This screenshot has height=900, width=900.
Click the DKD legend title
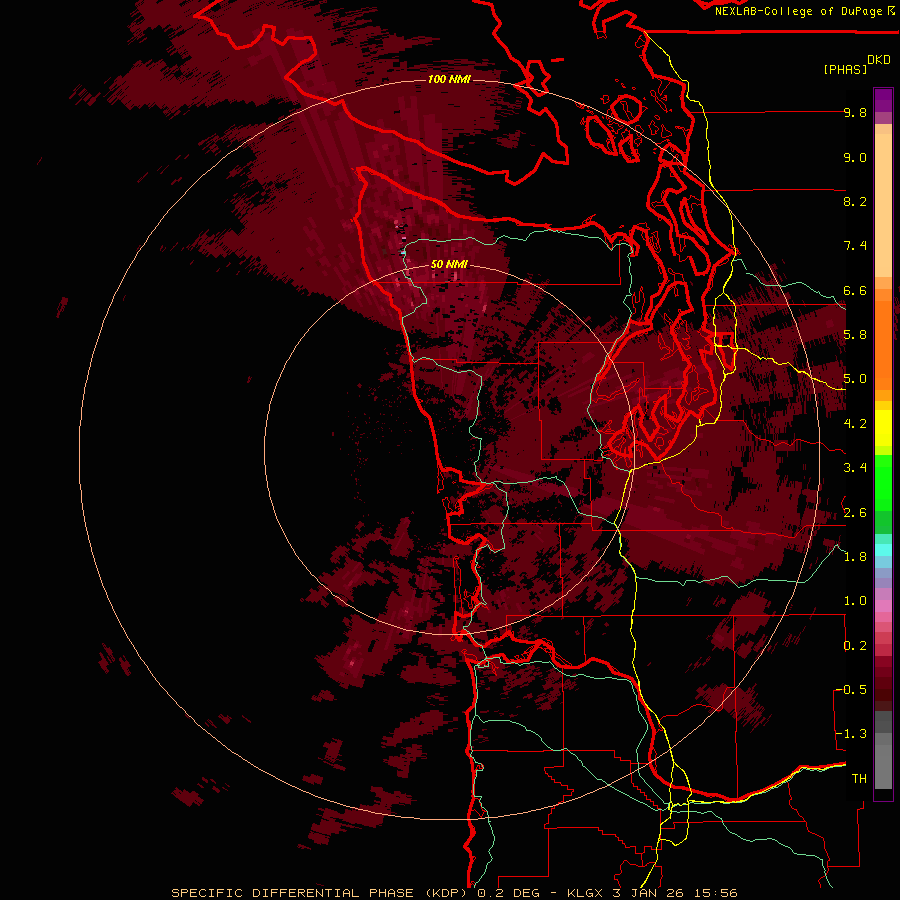[879, 60]
